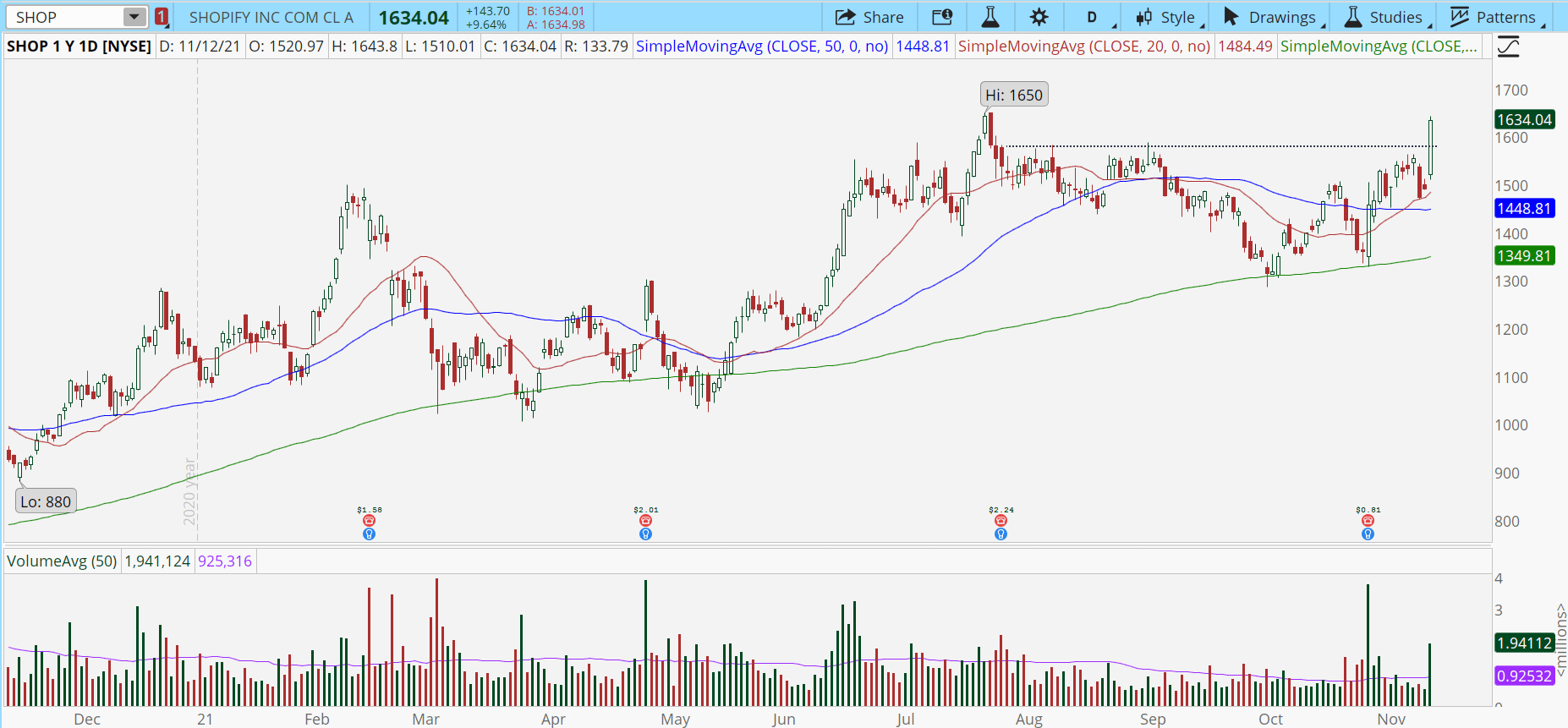Click the Lo: 880 price bubble
1568x728 pixels.
tap(46, 501)
